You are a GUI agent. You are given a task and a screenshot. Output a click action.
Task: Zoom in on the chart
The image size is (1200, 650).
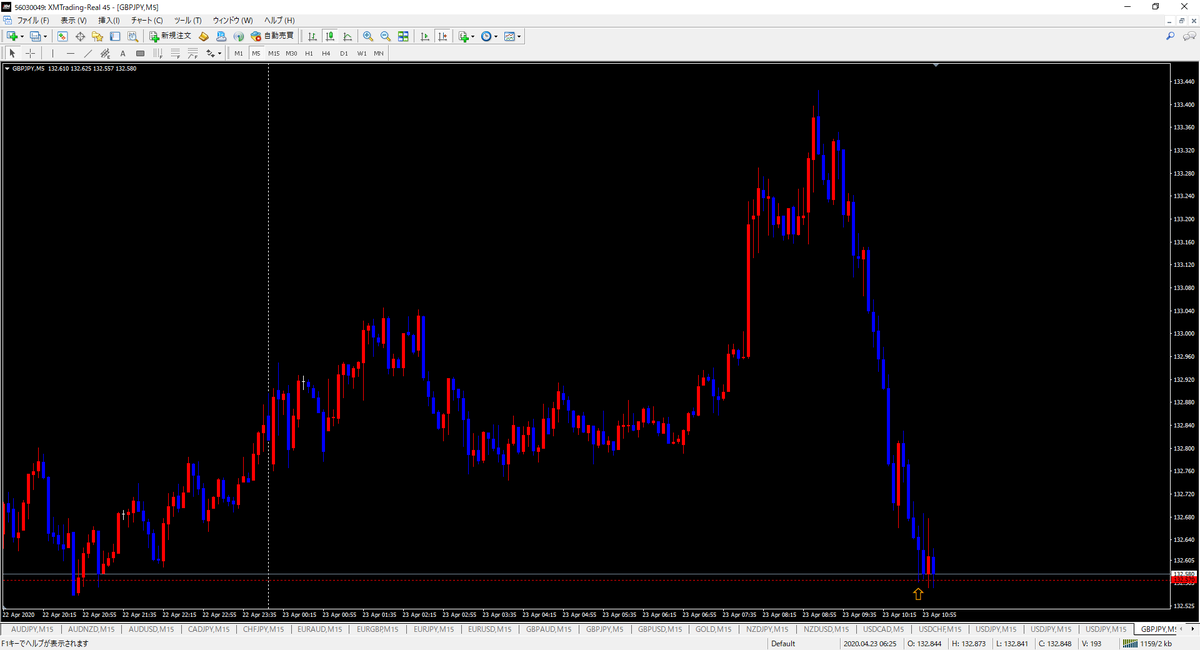click(x=368, y=36)
